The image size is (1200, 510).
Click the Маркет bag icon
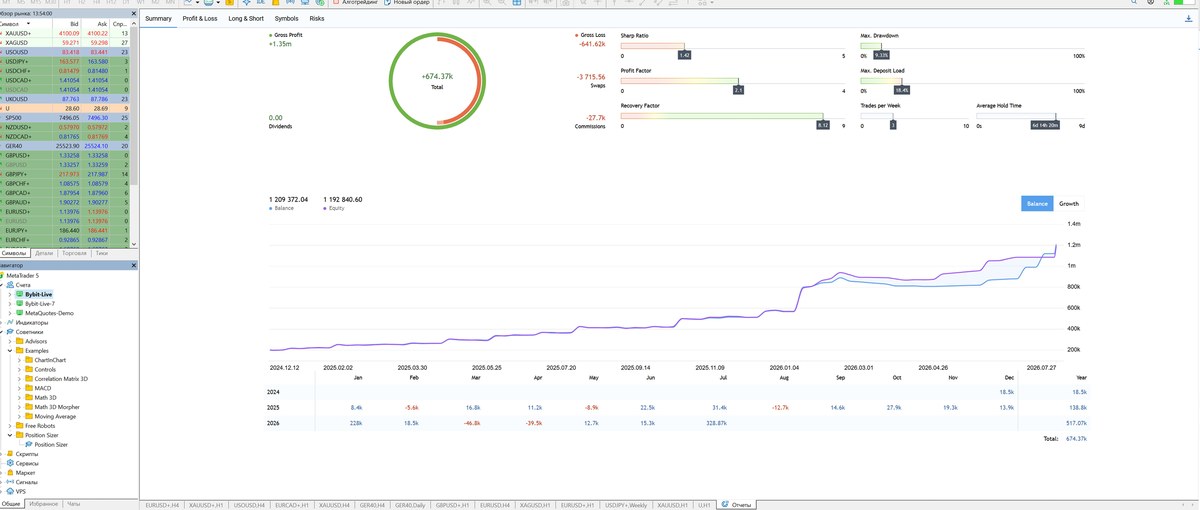click(x=10, y=473)
